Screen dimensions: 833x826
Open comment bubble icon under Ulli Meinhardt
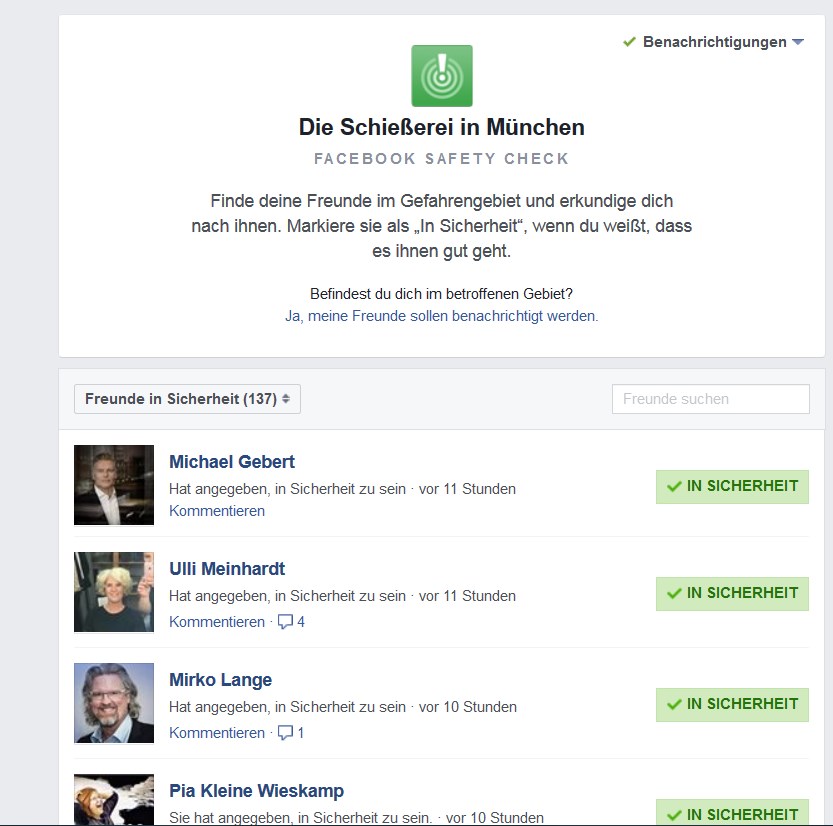pyautogui.click(x=285, y=621)
